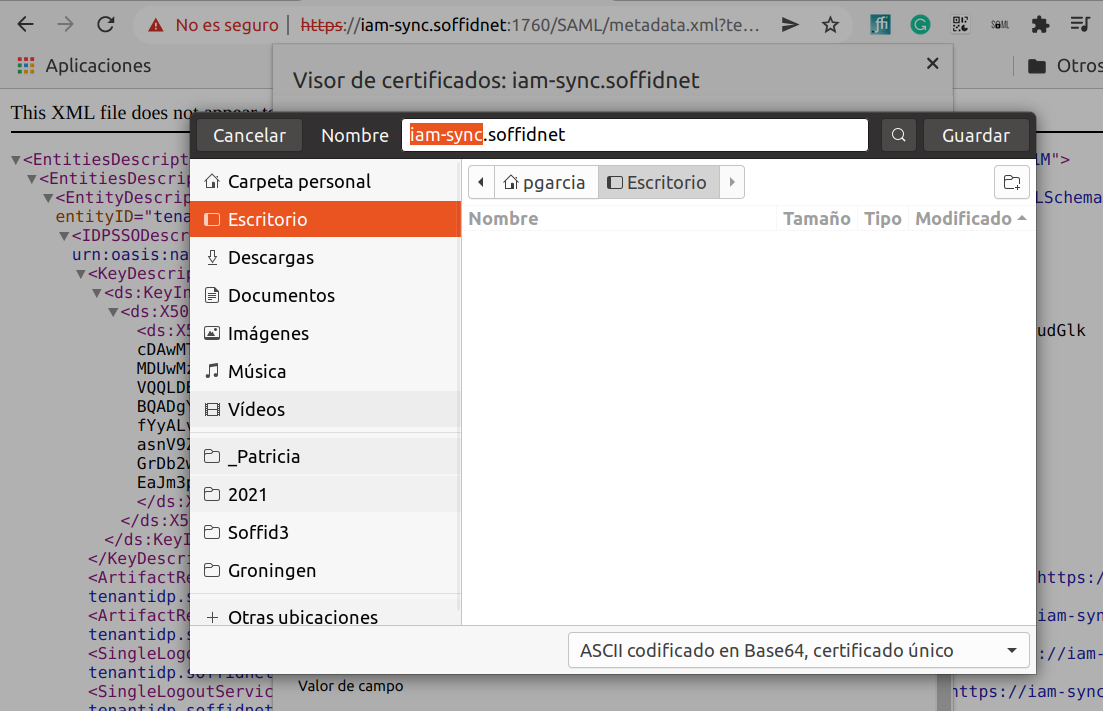Open Carpeta personal in sidebar
Image resolution: width=1103 pixels, height=711 pixels.
tap(326, 181)
